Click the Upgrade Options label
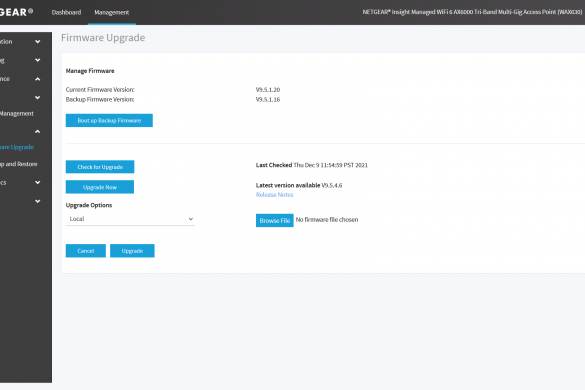The image size is (585, 390). coord(89,205)
